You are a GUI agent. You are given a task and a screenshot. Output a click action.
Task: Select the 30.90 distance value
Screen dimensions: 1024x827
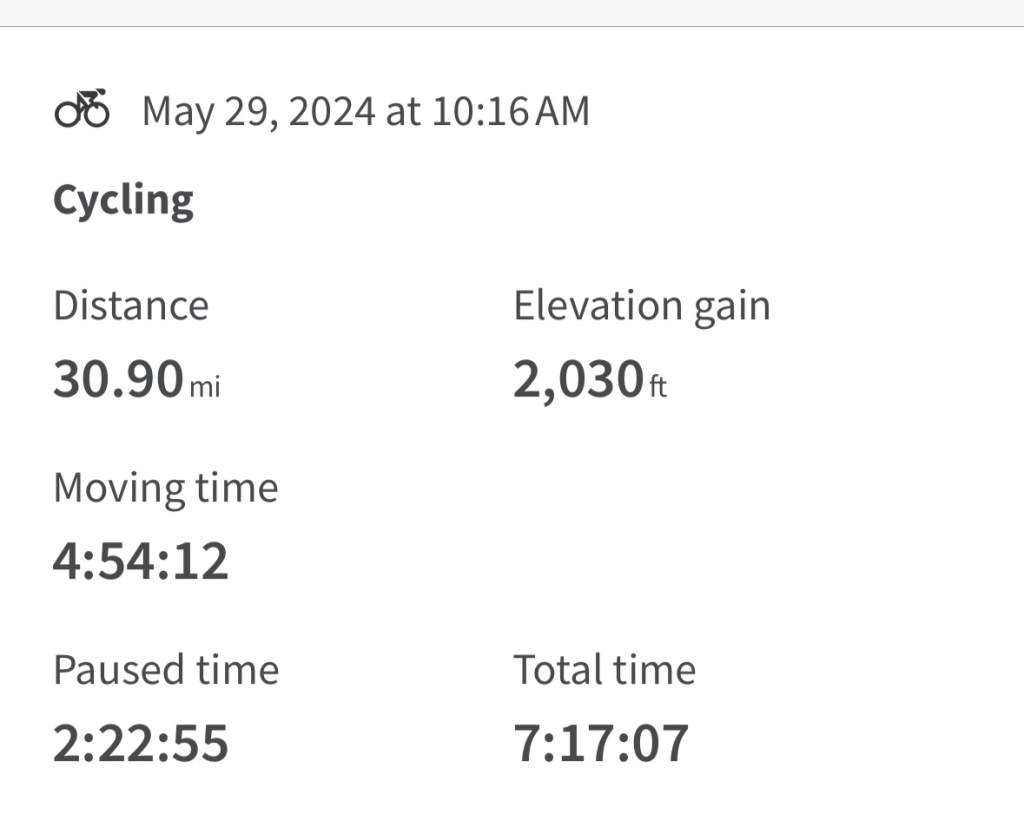(118, 380)
